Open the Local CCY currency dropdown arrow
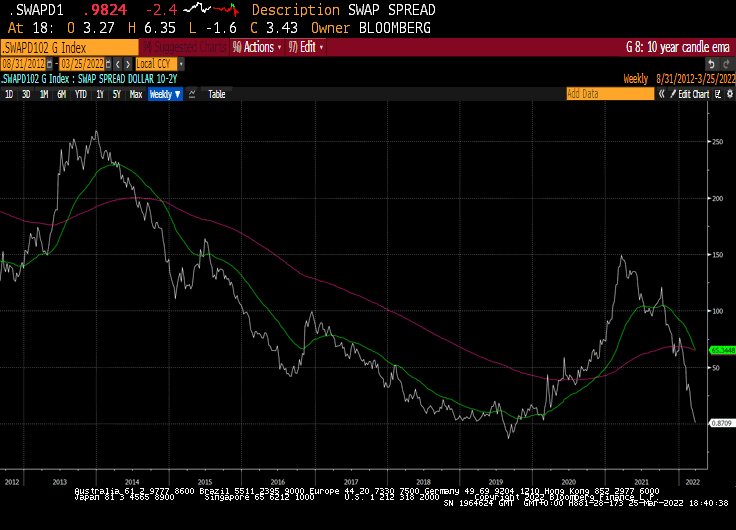Screen dimensions: 736x530 coord(181,64)
